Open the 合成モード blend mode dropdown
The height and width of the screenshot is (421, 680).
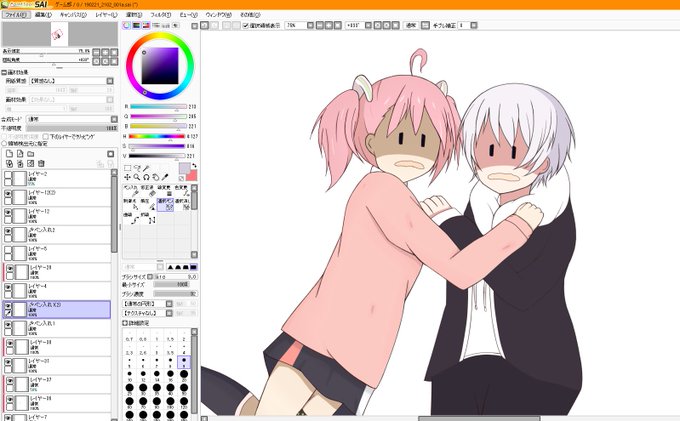[x=114, y=119]
